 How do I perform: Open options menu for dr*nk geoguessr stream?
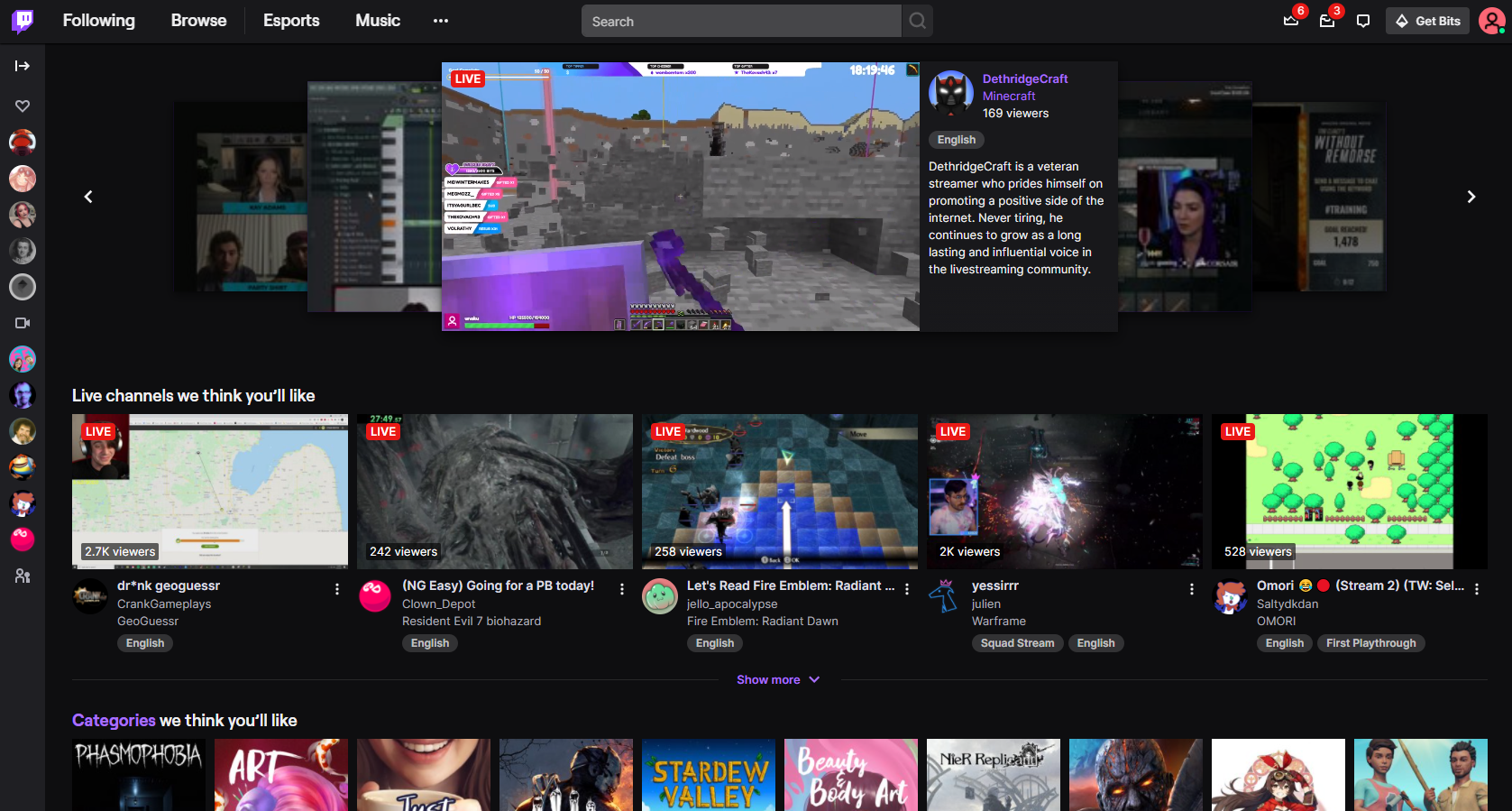337,589
